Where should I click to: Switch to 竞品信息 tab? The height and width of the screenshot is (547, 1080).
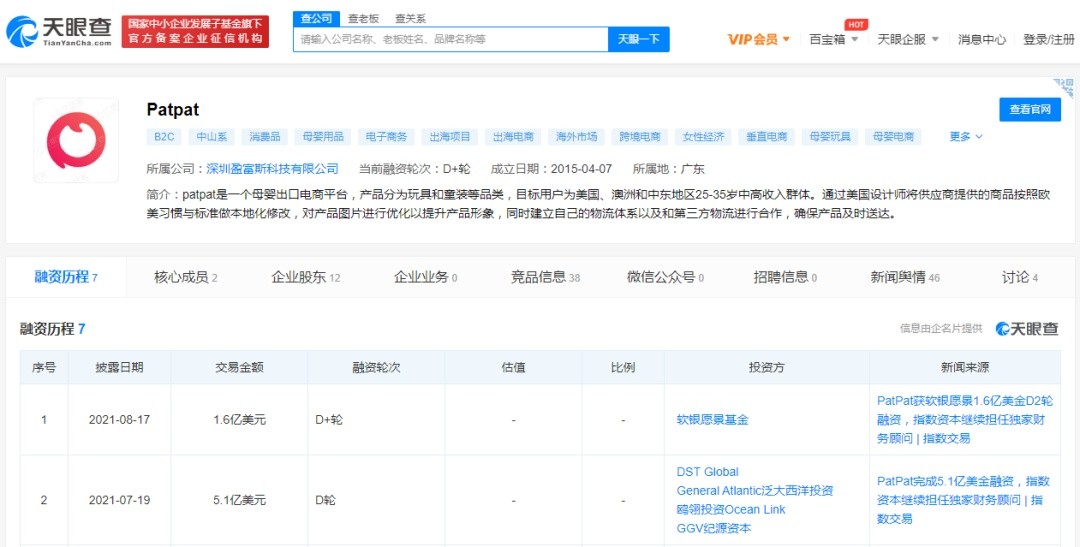pos(546,278)
